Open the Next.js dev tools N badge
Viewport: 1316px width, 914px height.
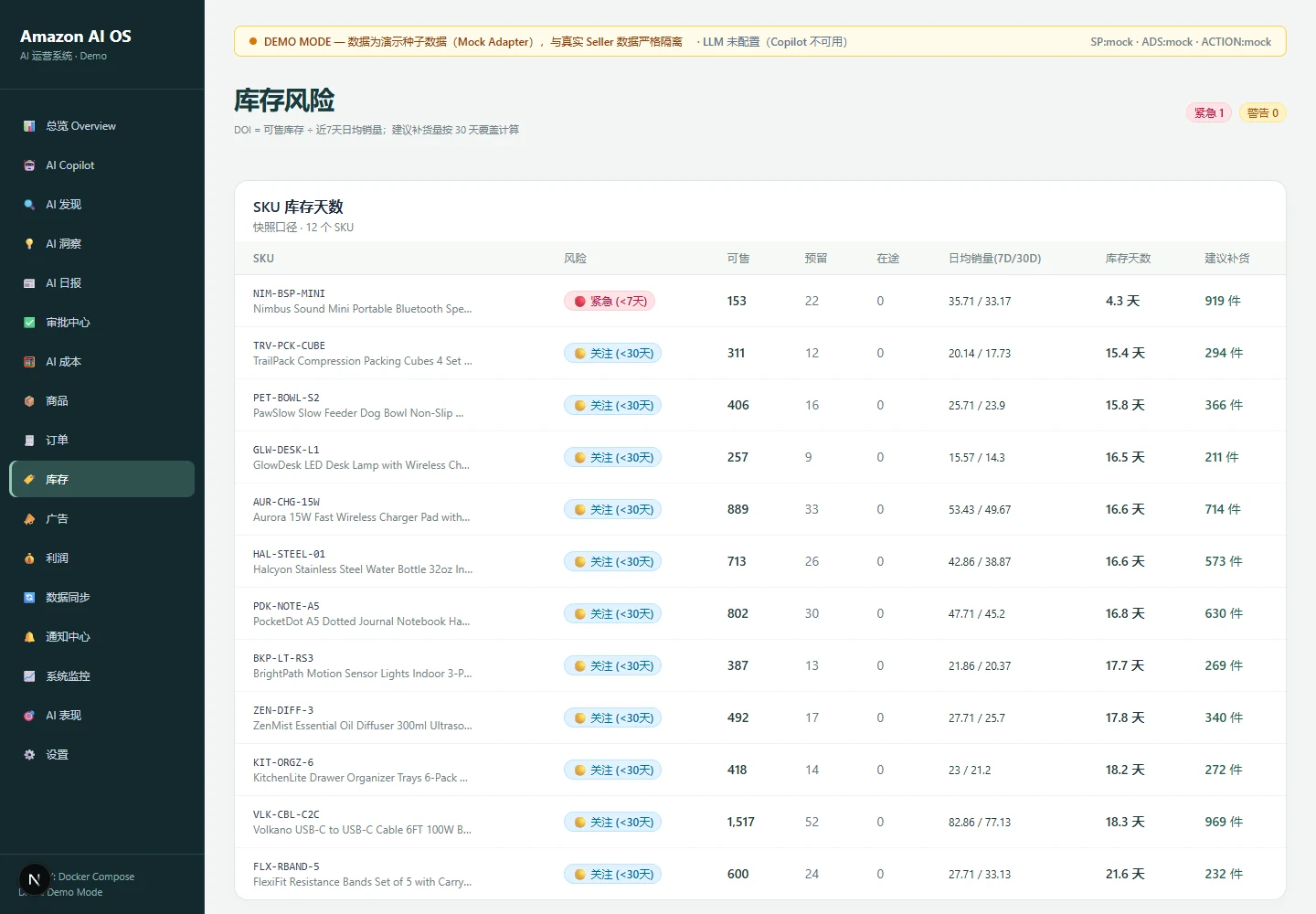pyautogui.click(x=34, y=880)
